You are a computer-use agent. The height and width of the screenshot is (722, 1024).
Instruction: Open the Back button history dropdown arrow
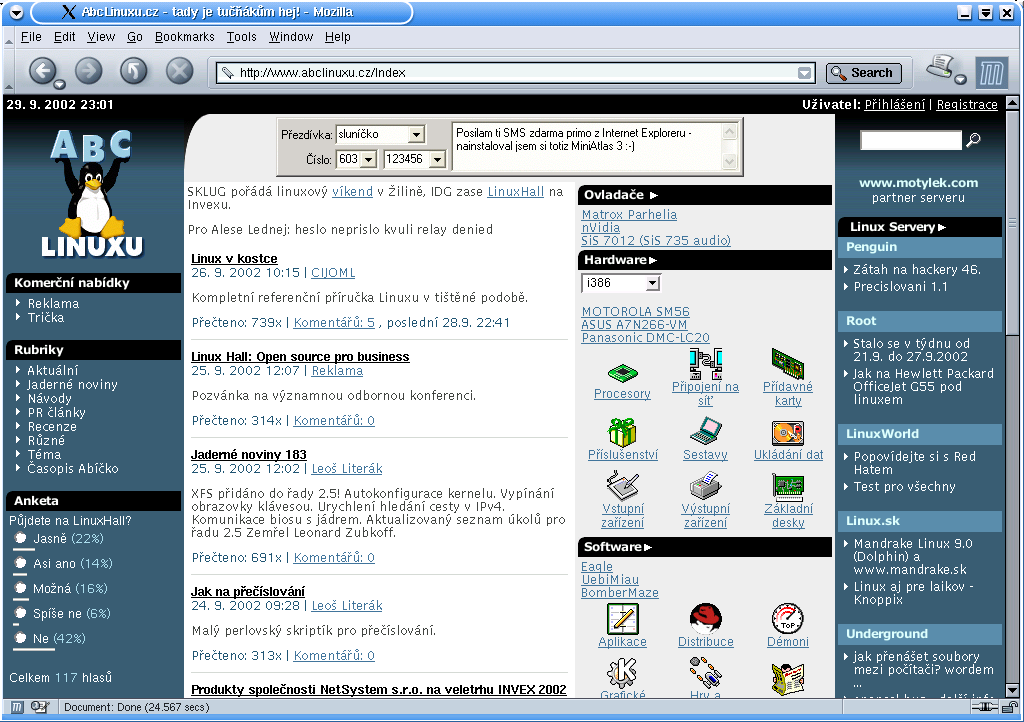[59, 84]
